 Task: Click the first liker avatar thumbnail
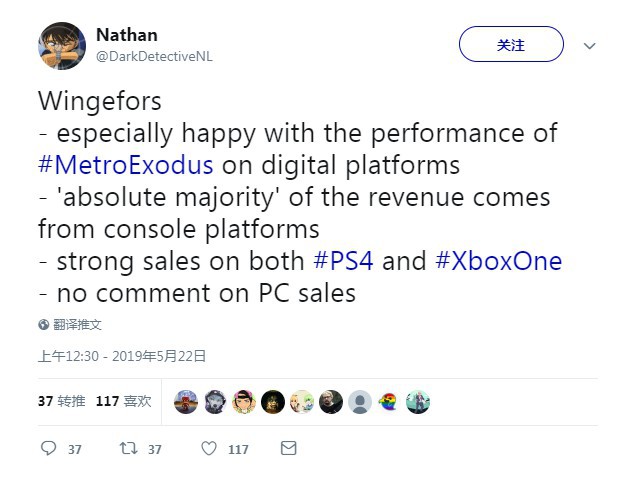[x=186, y=402]
